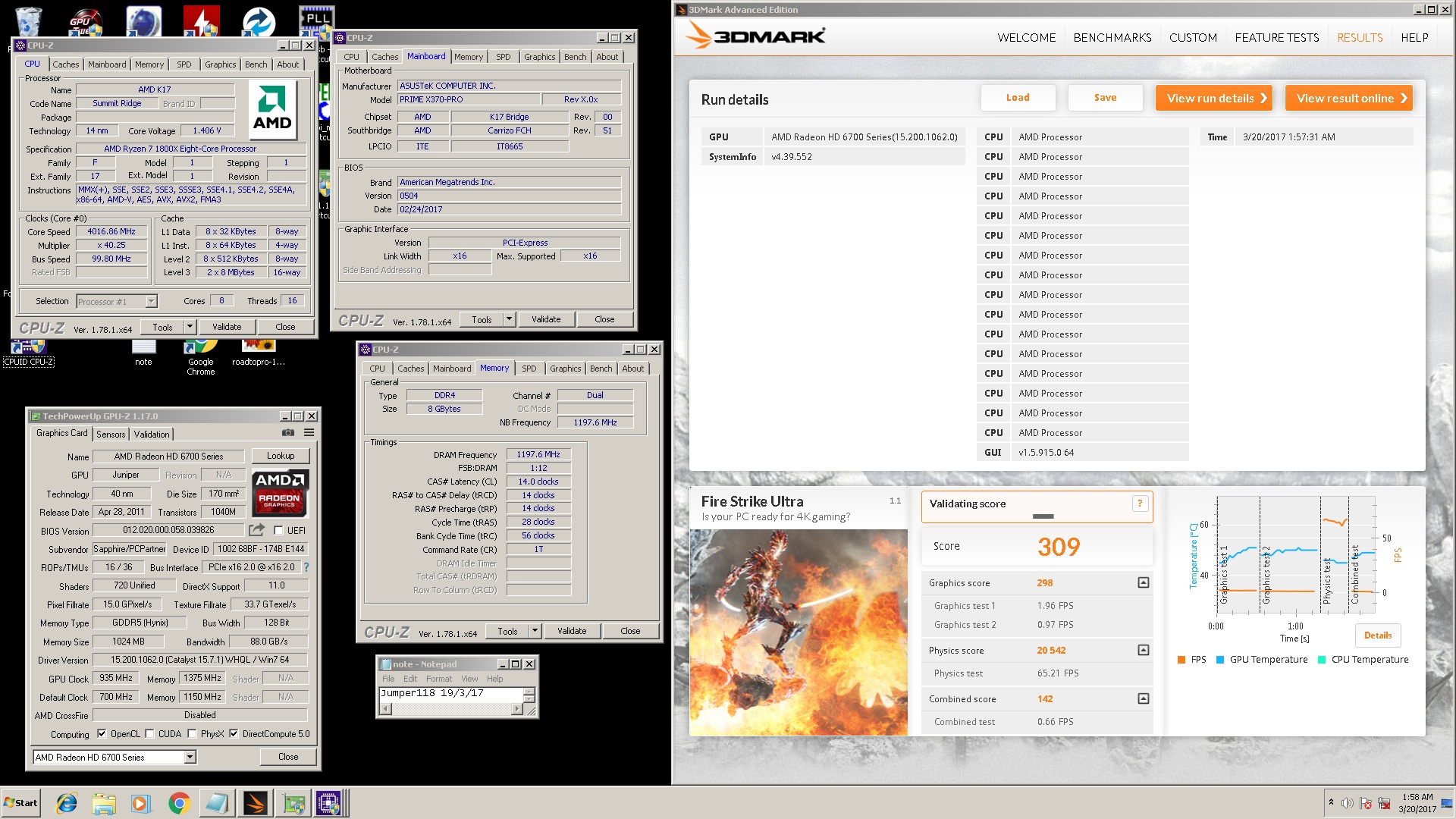The height and width of the screenshot is (819, 1456).
Task: Launch Internet Explorer from taskbar
Action: tap(67, 803)
